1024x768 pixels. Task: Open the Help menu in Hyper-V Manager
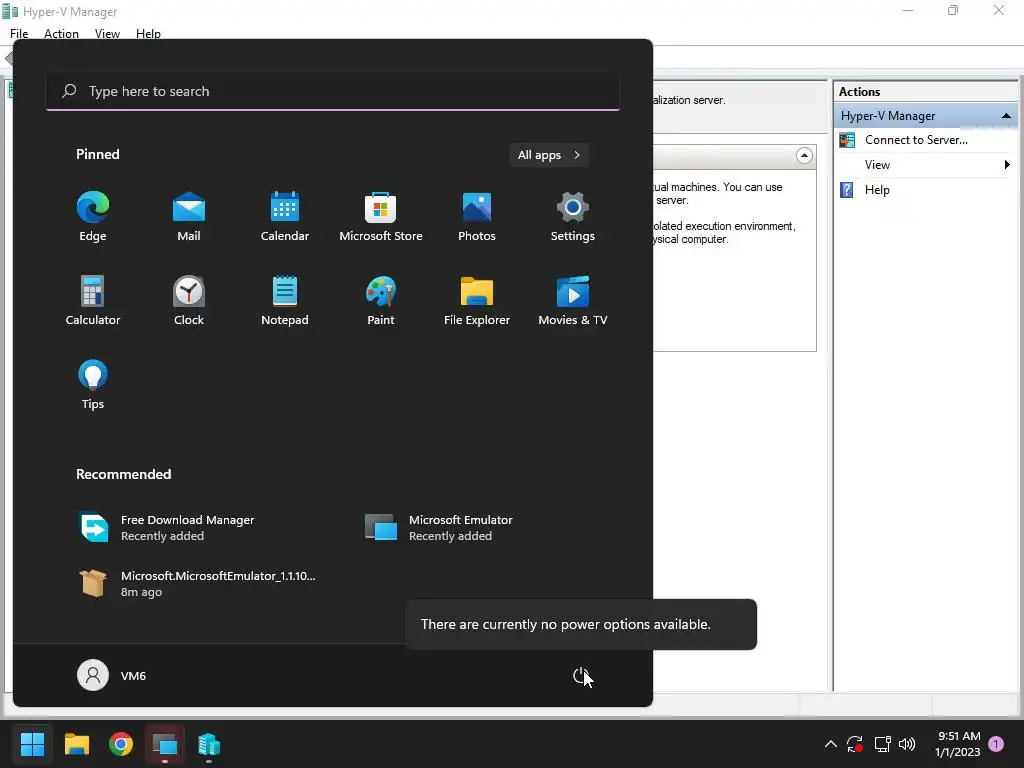[148, 33]
